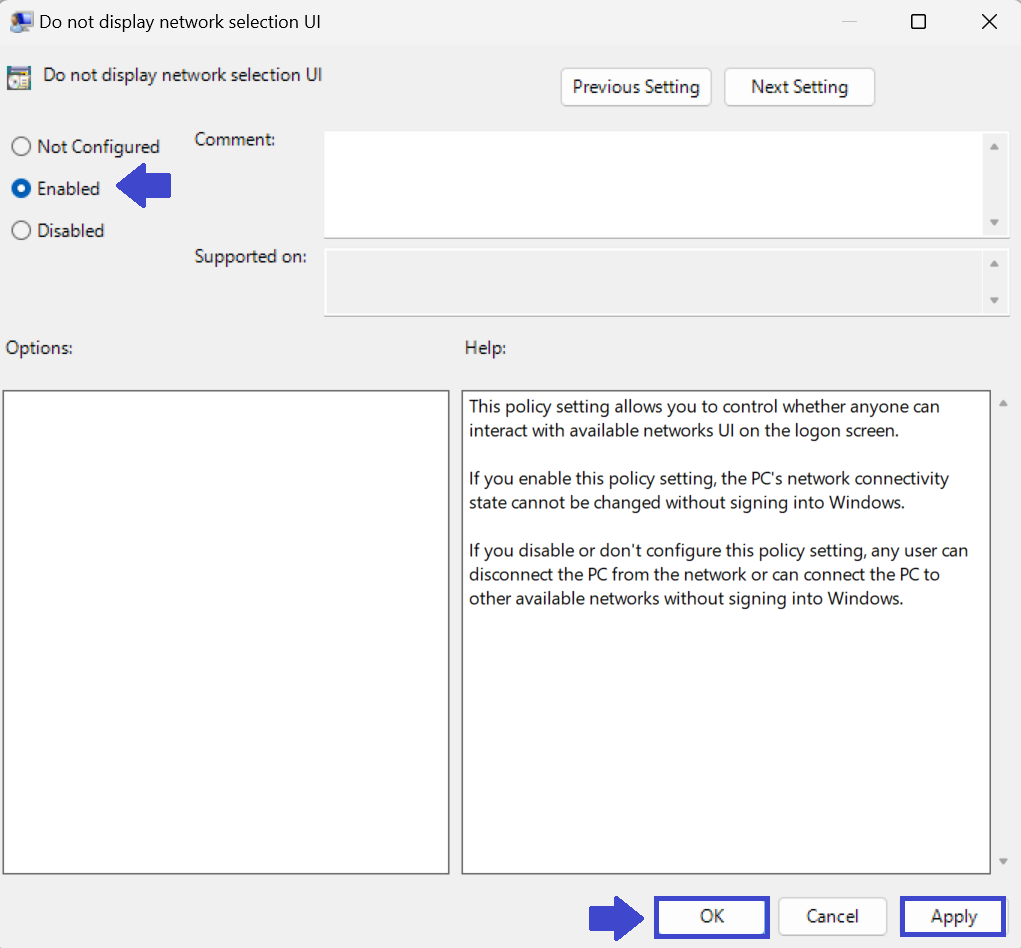Click the policy document icon in the title bar
The width and height of the screenshot is (1021, 948).
coord(21,21)
